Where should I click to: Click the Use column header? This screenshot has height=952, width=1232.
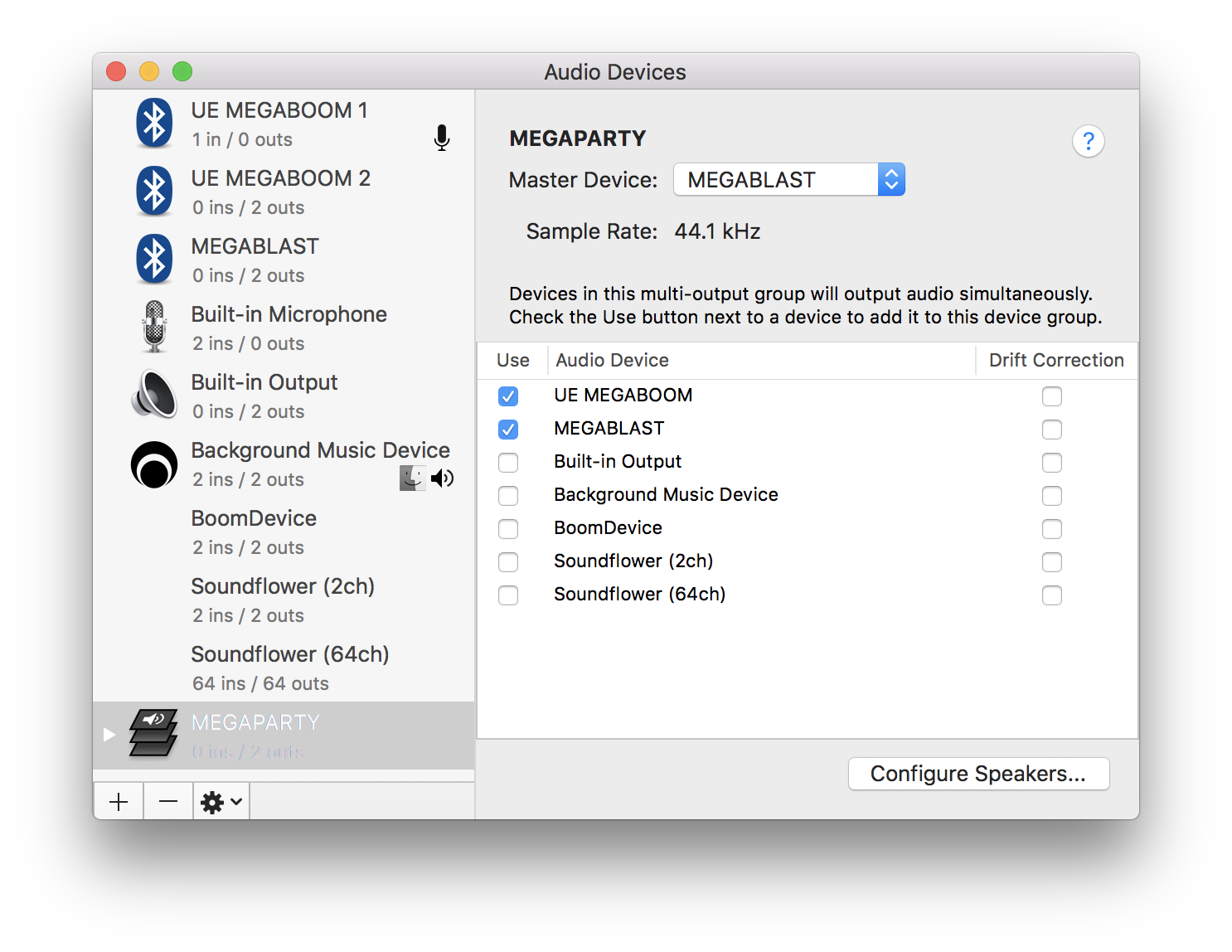(512, 361)
